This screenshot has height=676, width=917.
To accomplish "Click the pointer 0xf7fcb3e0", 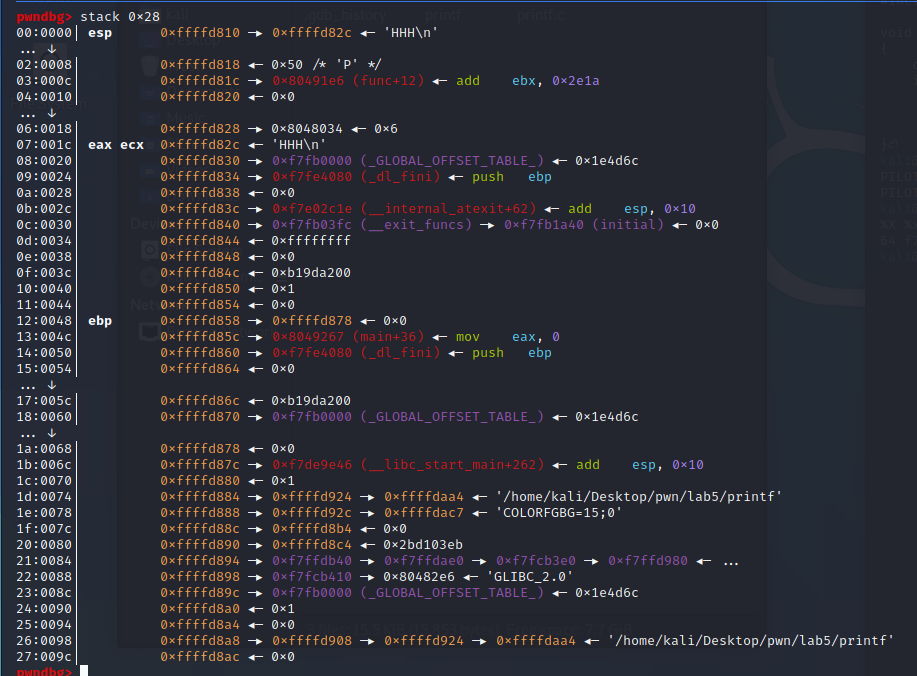I will 536,561.
